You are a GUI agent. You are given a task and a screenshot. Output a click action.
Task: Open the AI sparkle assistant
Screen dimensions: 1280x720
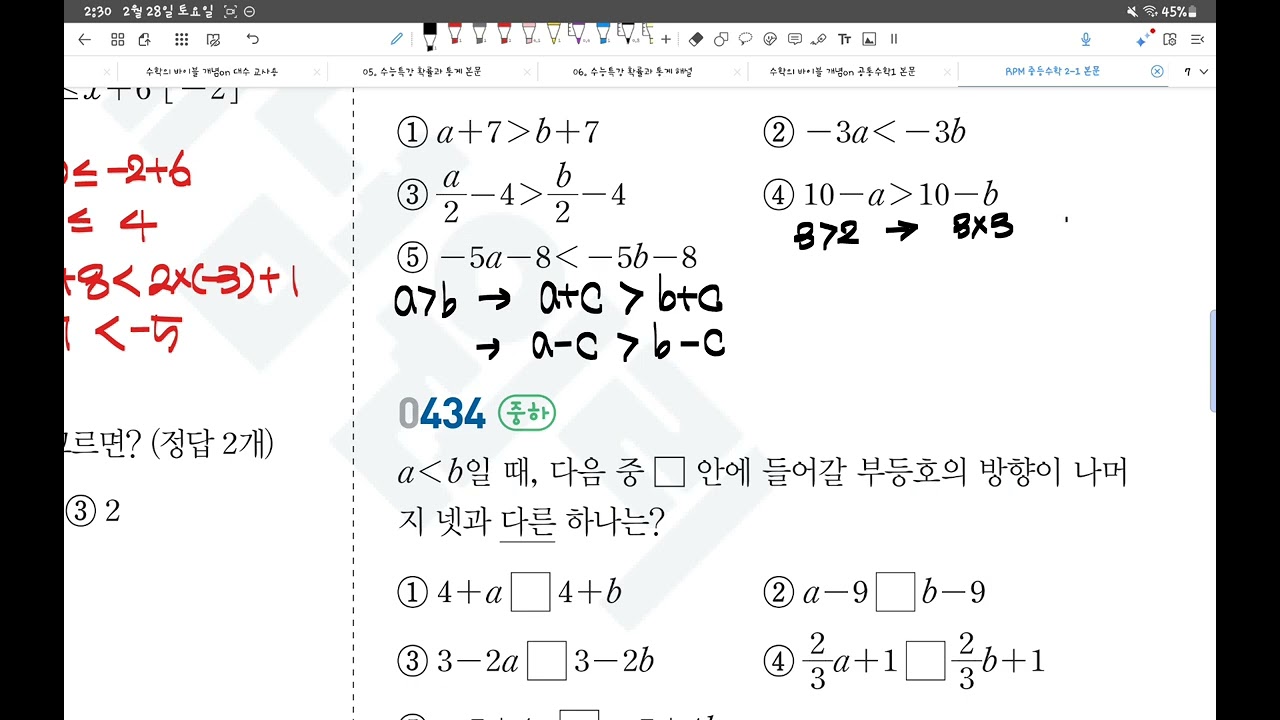click(1144, 39)
